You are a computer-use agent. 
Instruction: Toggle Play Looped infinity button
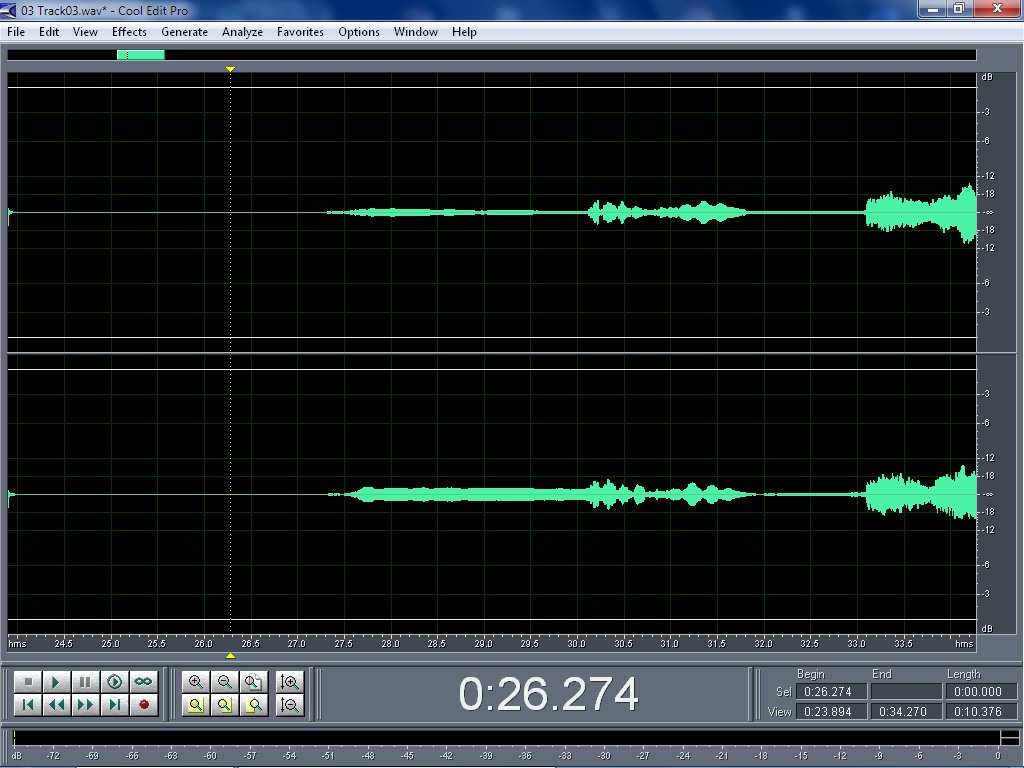click(x=143, y=682)
